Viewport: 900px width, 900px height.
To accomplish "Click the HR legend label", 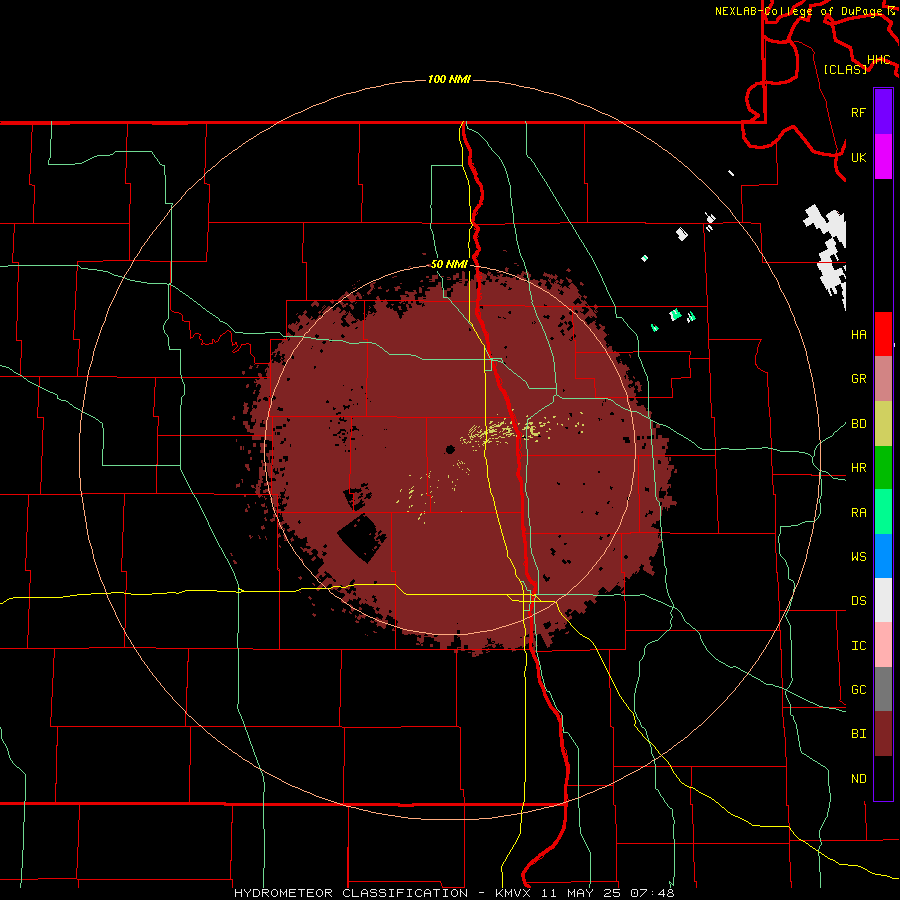I will [858, 468].
